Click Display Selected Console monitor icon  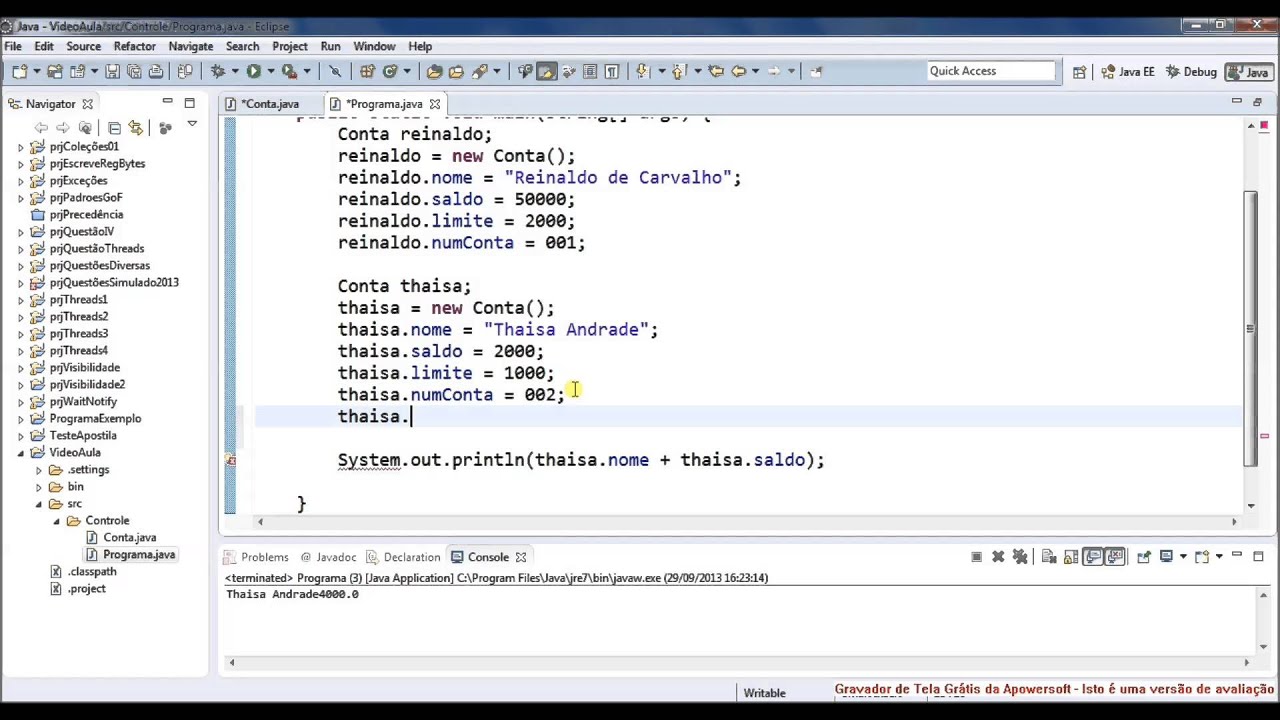1166,557
